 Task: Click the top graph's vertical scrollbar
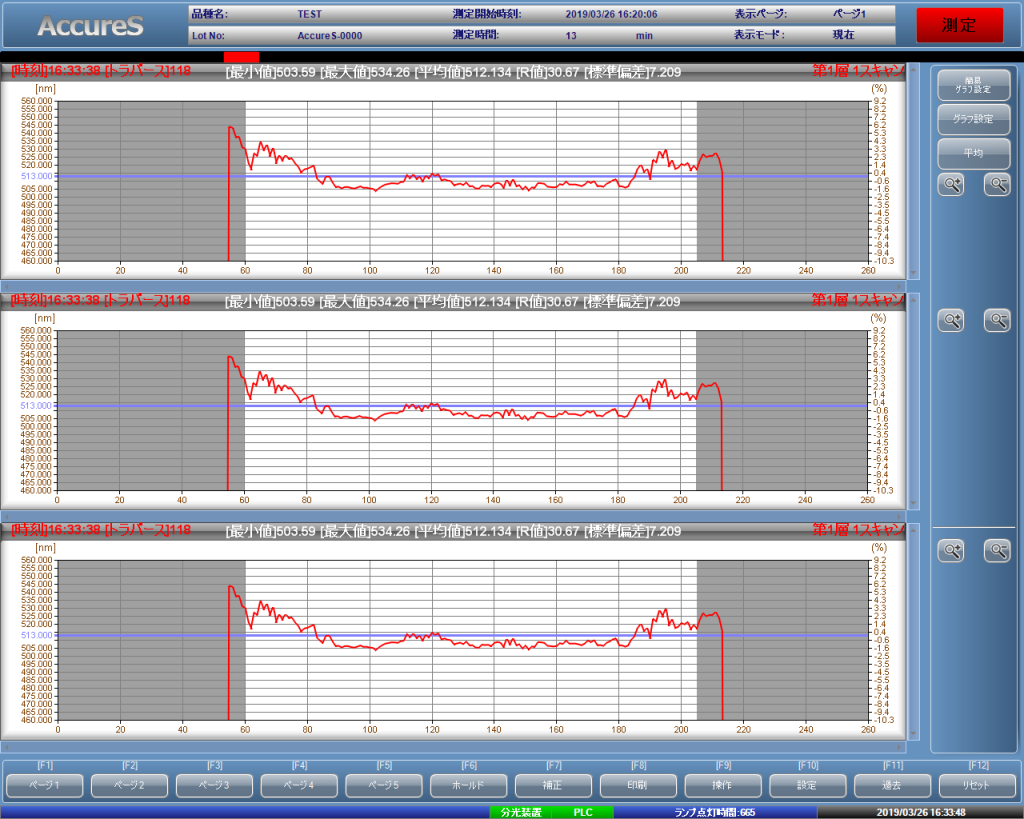[914, 171]
